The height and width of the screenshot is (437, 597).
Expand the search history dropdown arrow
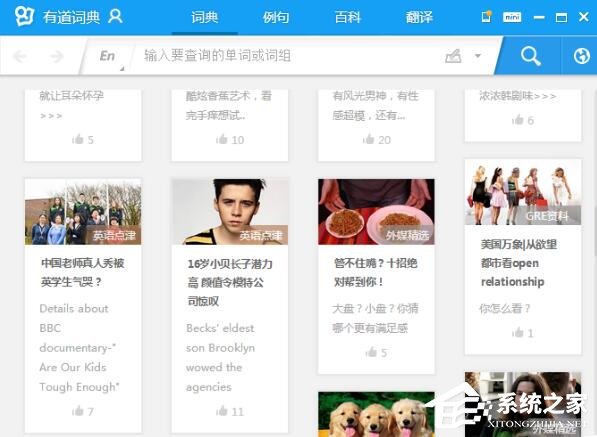478,56
